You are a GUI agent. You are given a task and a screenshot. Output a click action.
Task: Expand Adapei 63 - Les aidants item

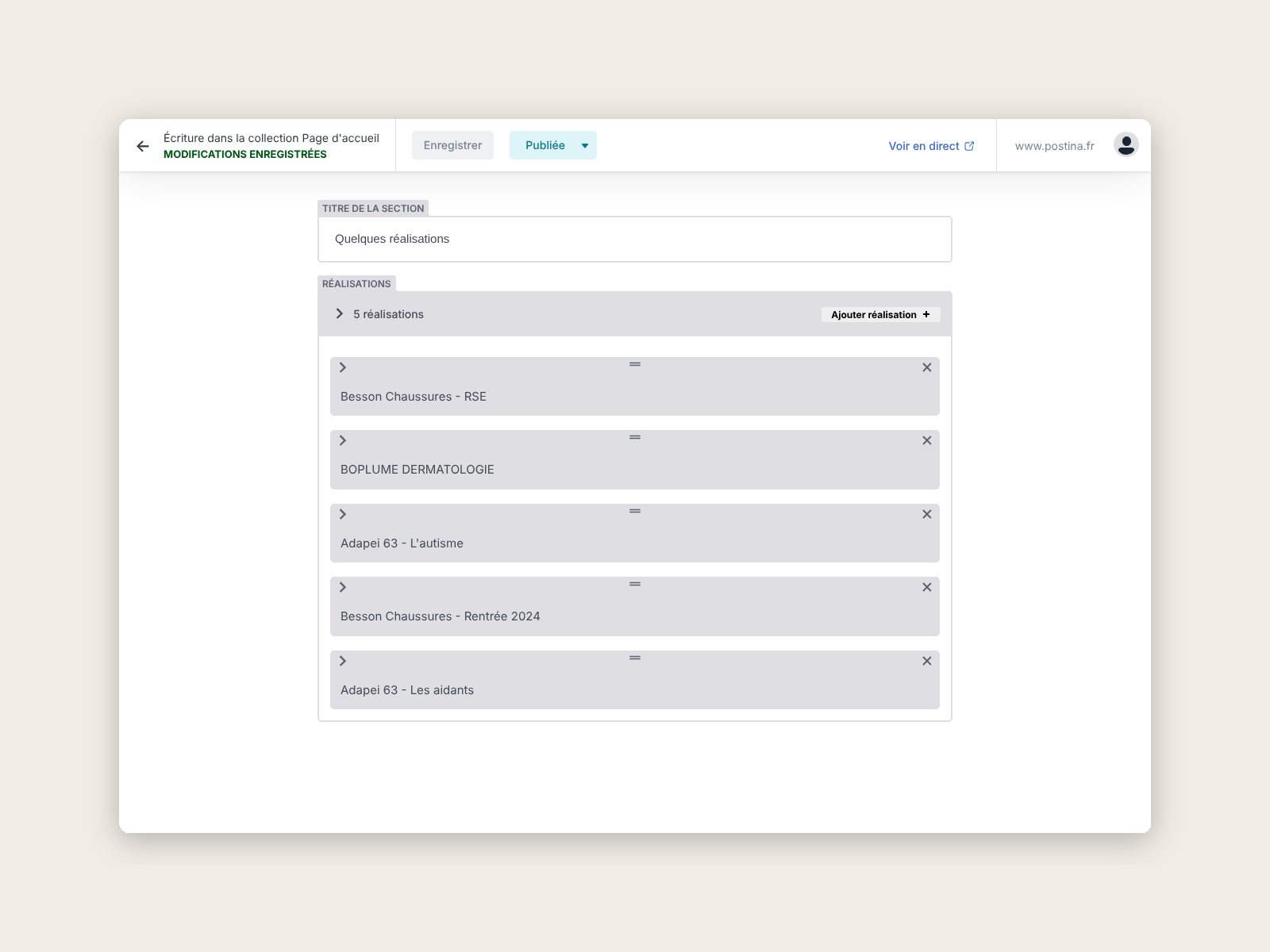[343, 661]
